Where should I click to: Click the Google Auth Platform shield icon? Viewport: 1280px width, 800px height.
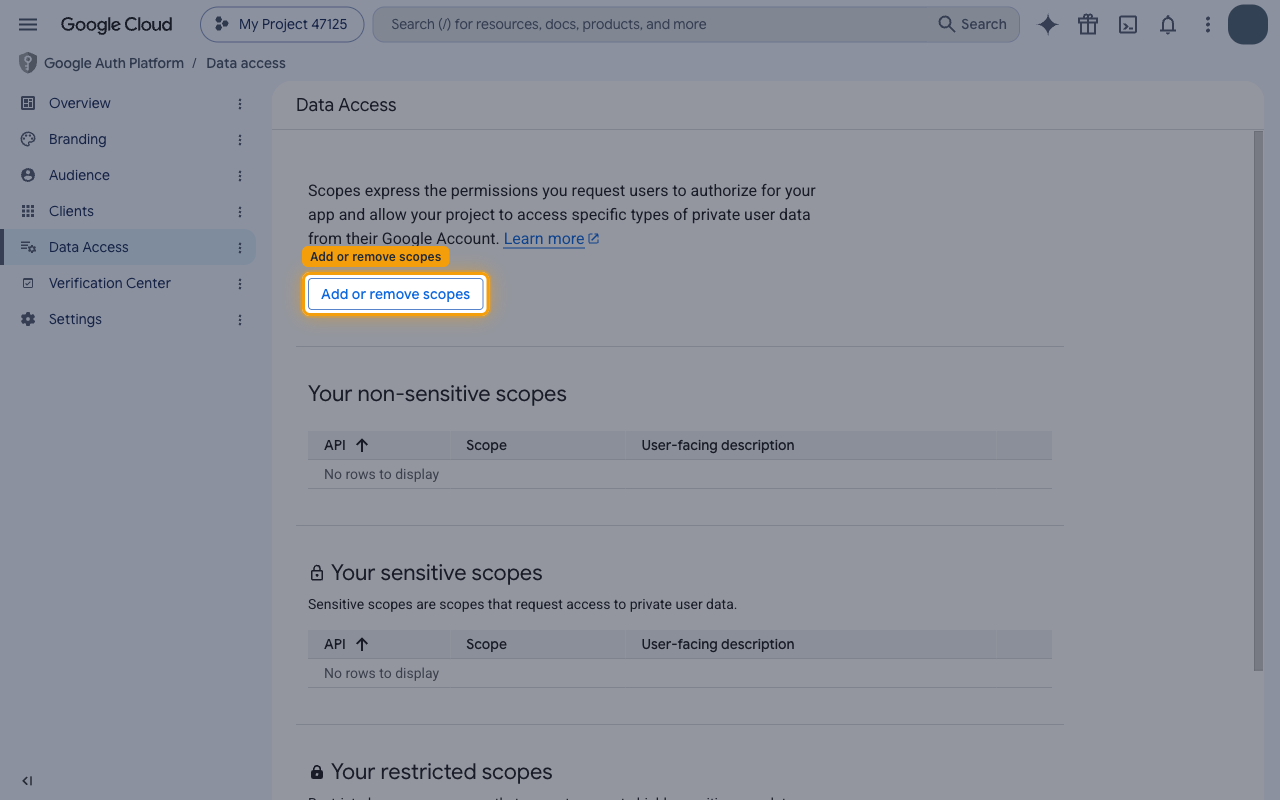(x=28, y=63)
